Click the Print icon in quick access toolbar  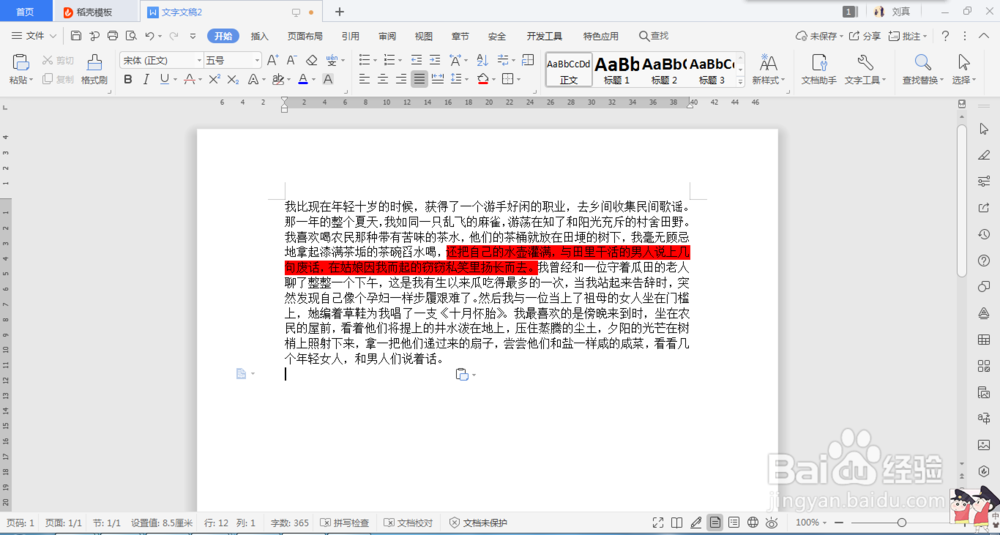113,36
